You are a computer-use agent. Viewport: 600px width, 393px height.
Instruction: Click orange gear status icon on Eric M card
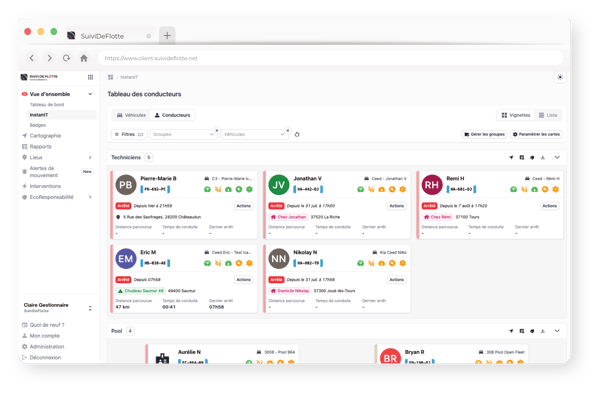coord(249,263)
